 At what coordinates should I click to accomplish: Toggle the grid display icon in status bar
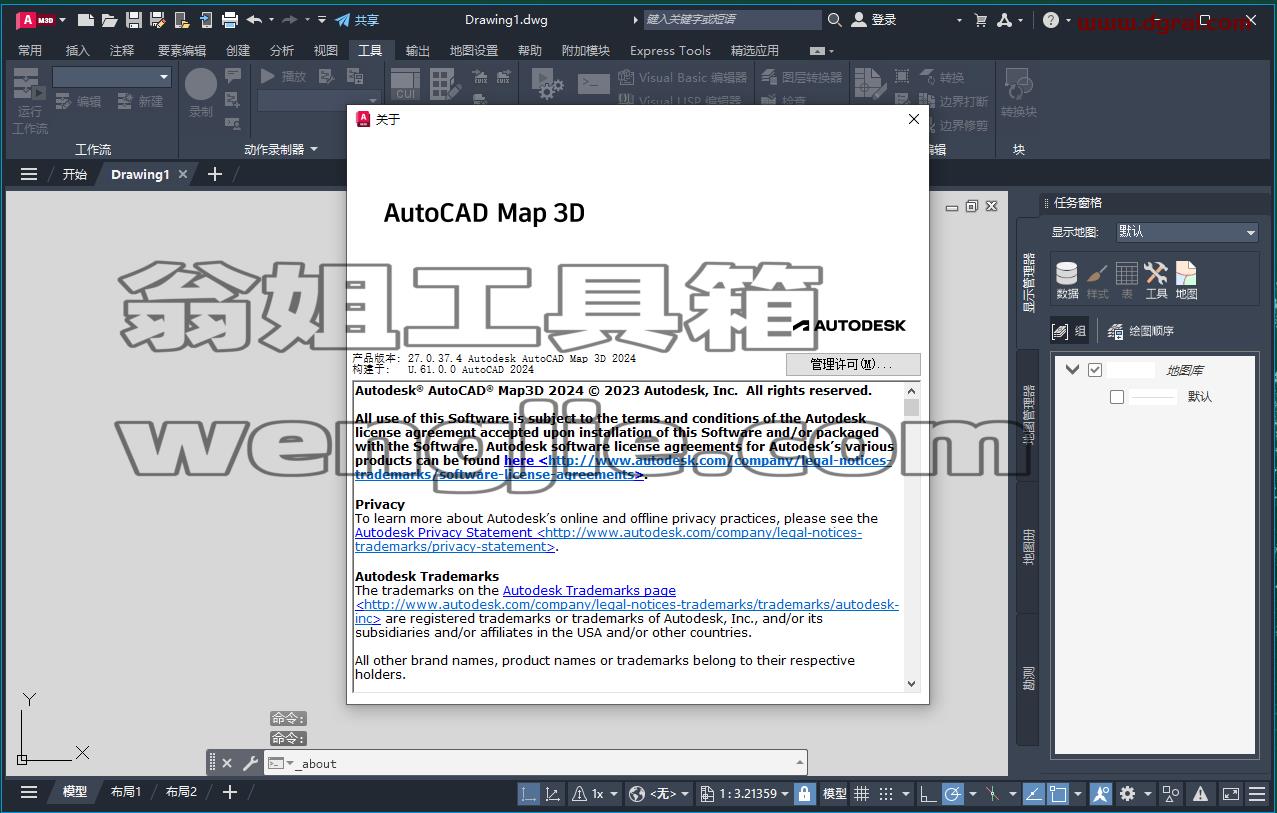861,793
